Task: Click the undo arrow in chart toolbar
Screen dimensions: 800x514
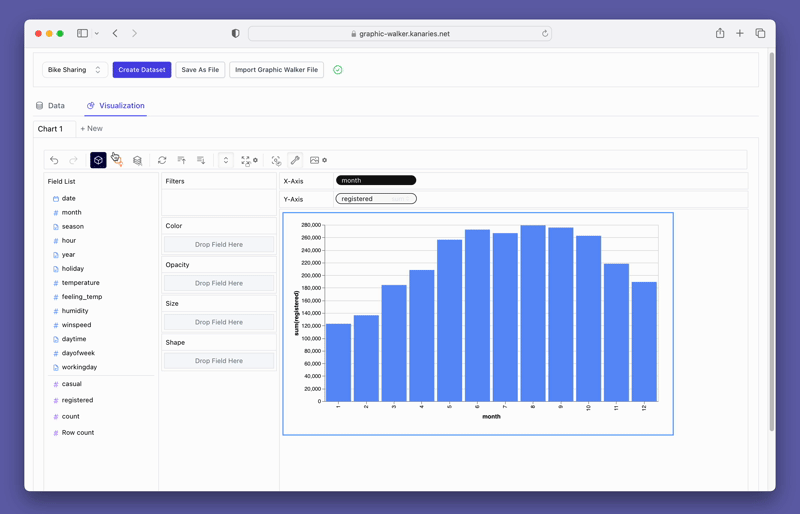Action: [54, 160]
